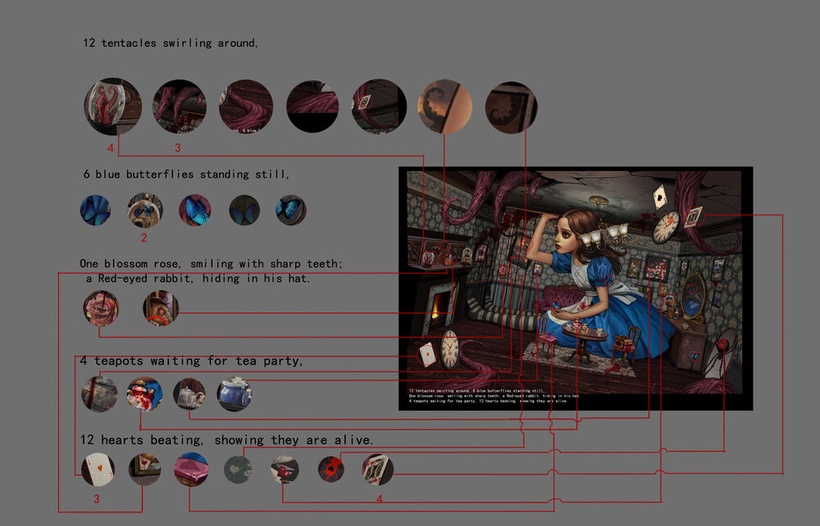The height and width of the screenshot is (526, 820).
Task: Click the text '12 tentacles swirling around,'
Action: click(x=170, y=43)
